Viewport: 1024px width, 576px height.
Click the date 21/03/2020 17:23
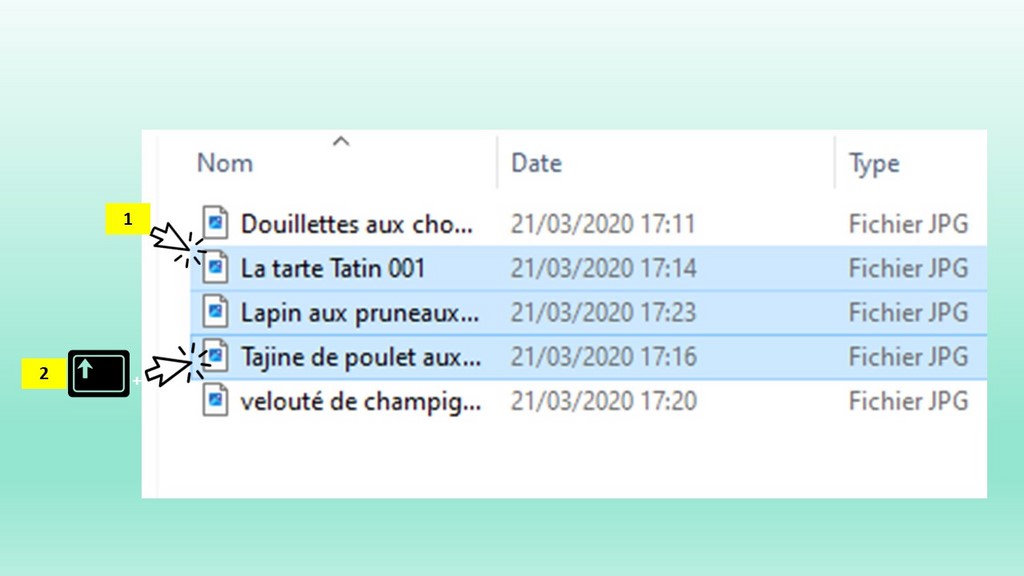coord(603,312)
